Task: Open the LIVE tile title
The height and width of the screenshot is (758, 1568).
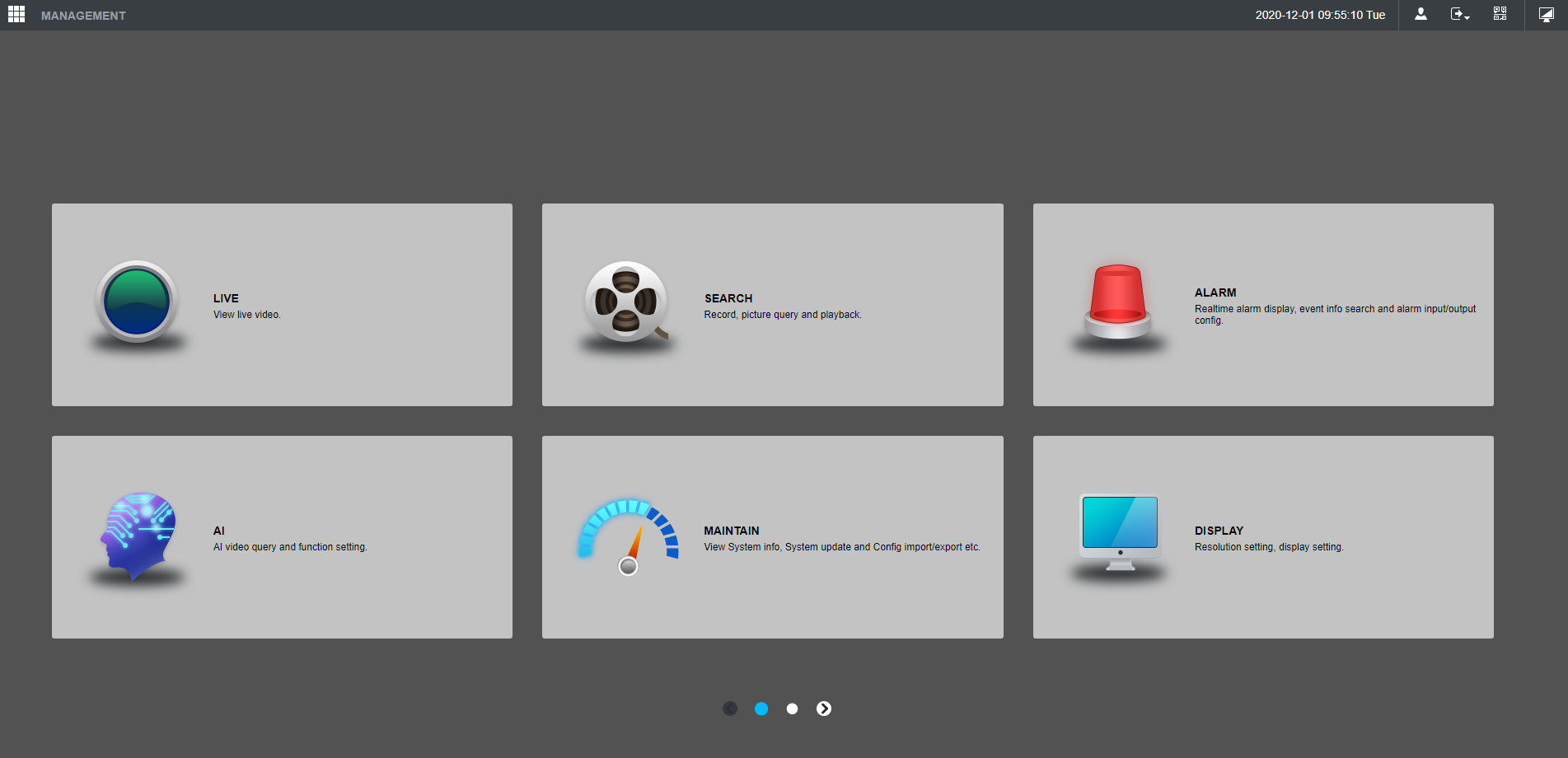Action: [x=226, y=298]
